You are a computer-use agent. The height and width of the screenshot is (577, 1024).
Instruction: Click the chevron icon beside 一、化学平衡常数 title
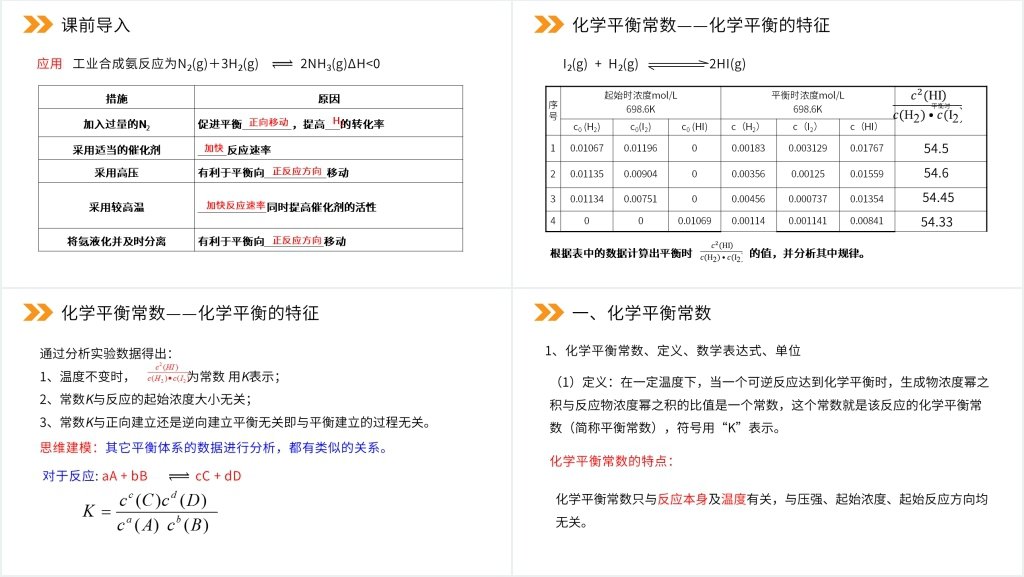[549, 313]
